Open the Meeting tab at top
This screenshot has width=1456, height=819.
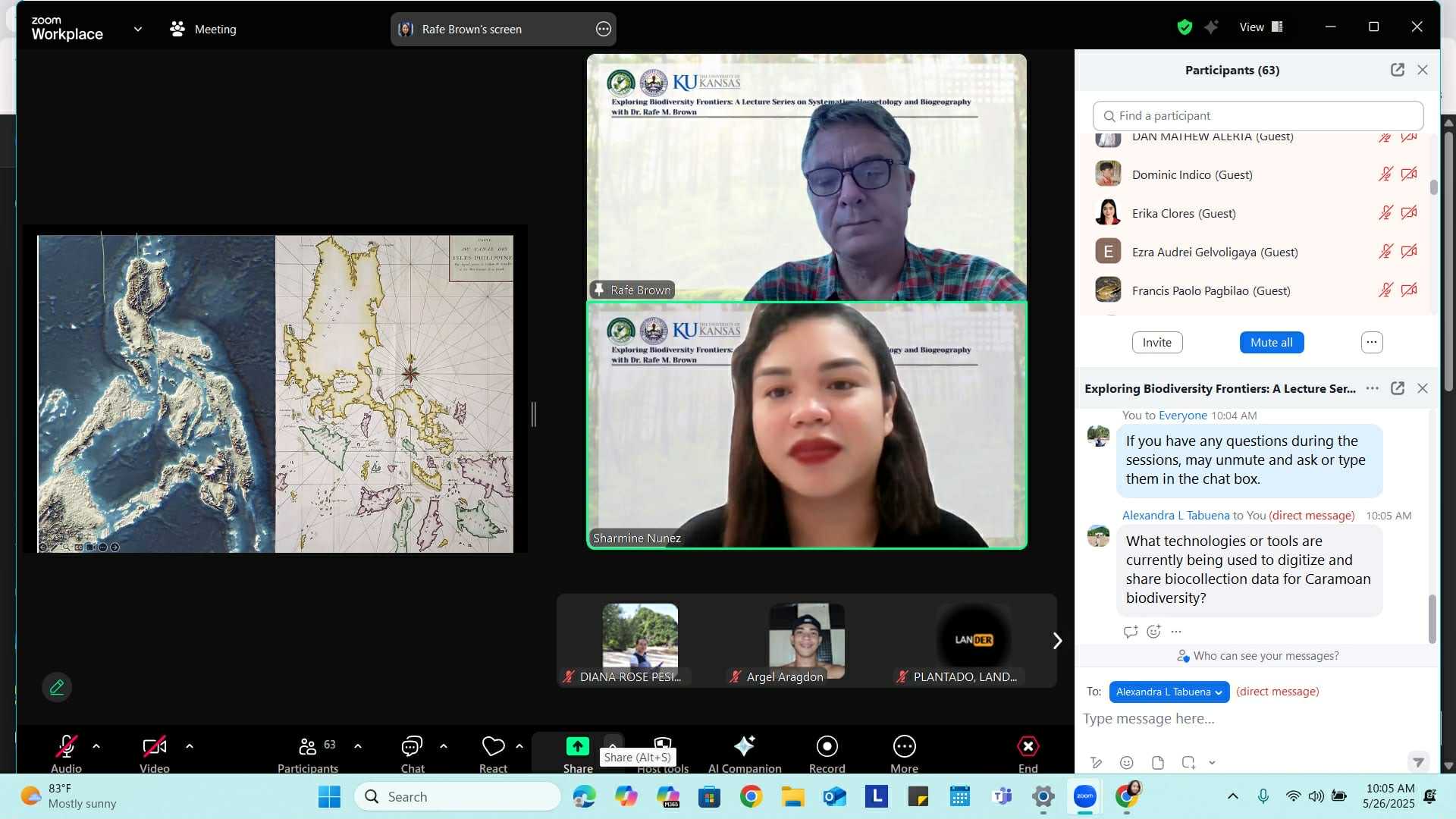(x=203, y=29)
